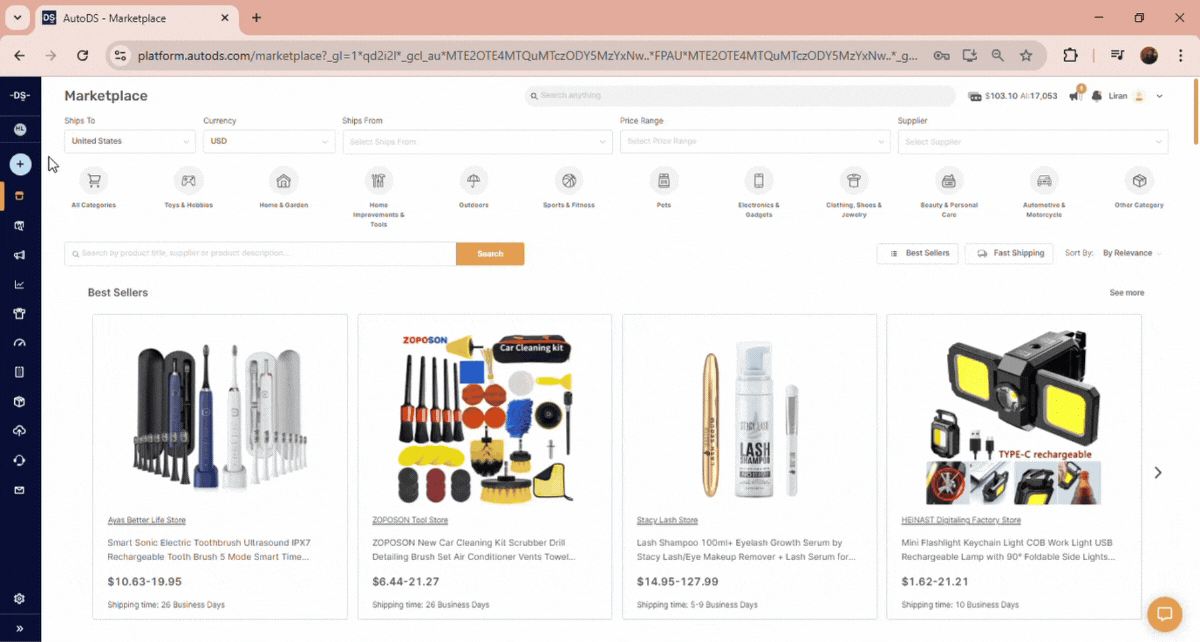Enable the Best Sellers filter

coord(917,253)
